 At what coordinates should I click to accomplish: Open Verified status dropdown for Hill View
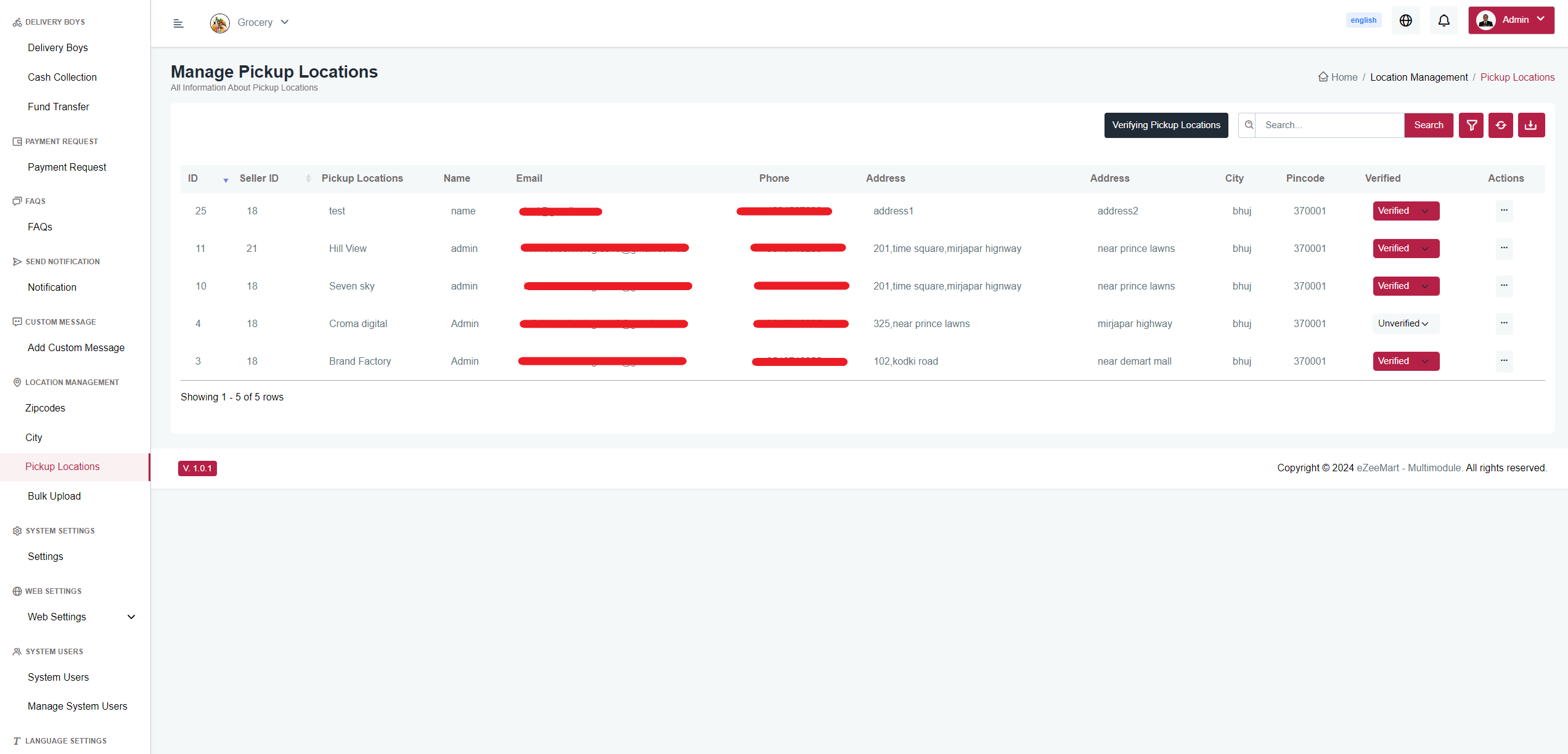1406,248
